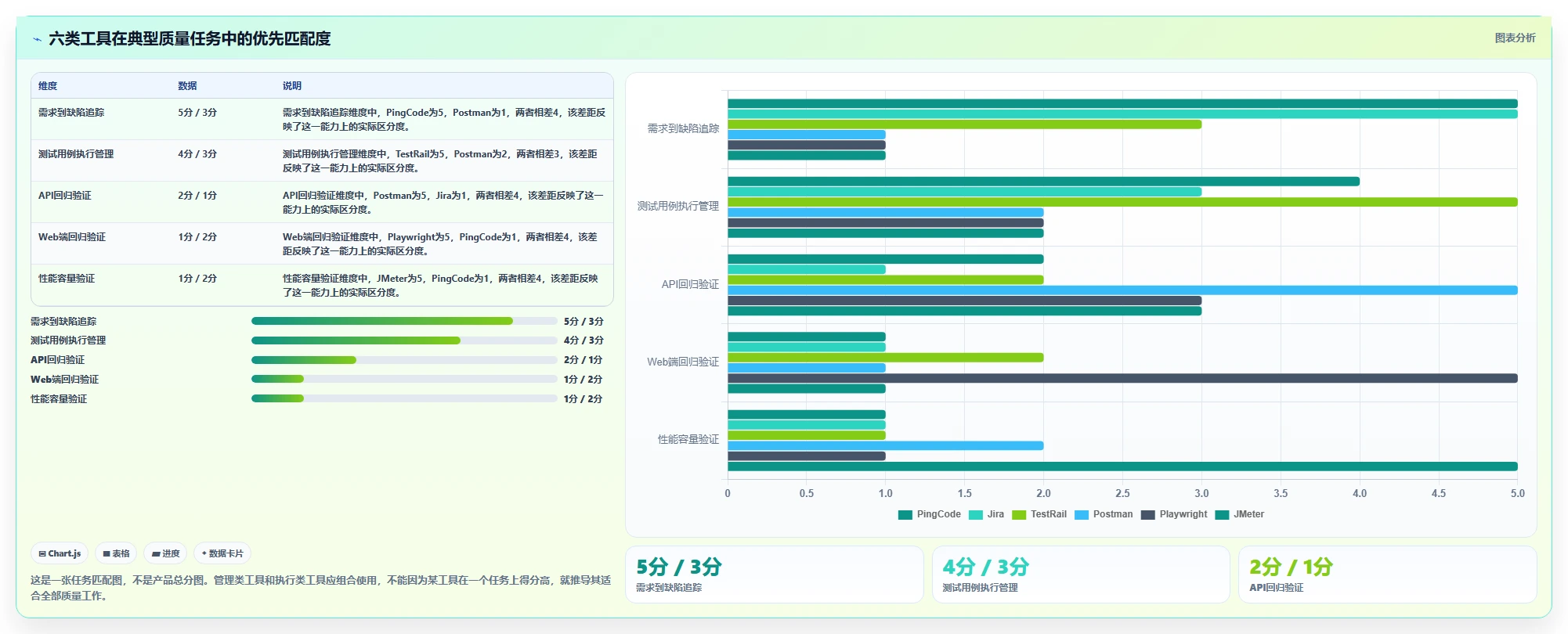Toggle the TestRail legend swatch
The width and height of the screenshot is (1568, 634).
[1019, 515]
